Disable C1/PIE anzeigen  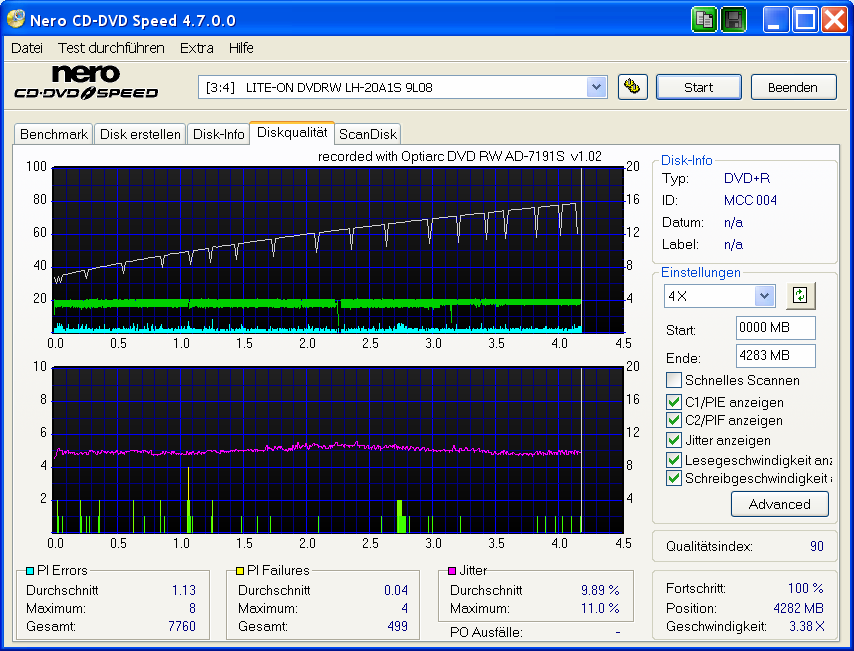673,401
